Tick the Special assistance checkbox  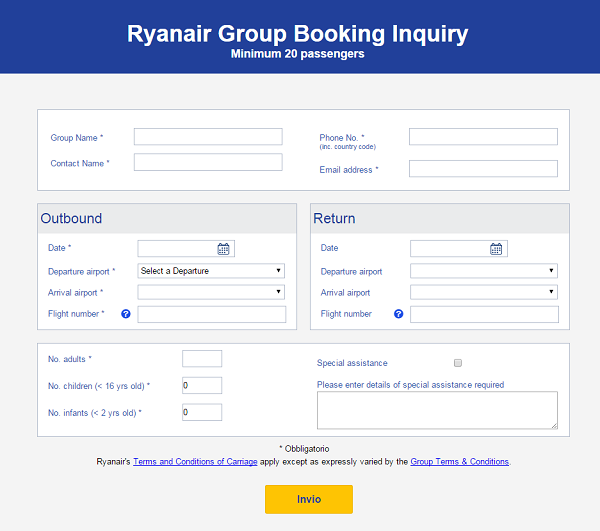pos(458,363)
